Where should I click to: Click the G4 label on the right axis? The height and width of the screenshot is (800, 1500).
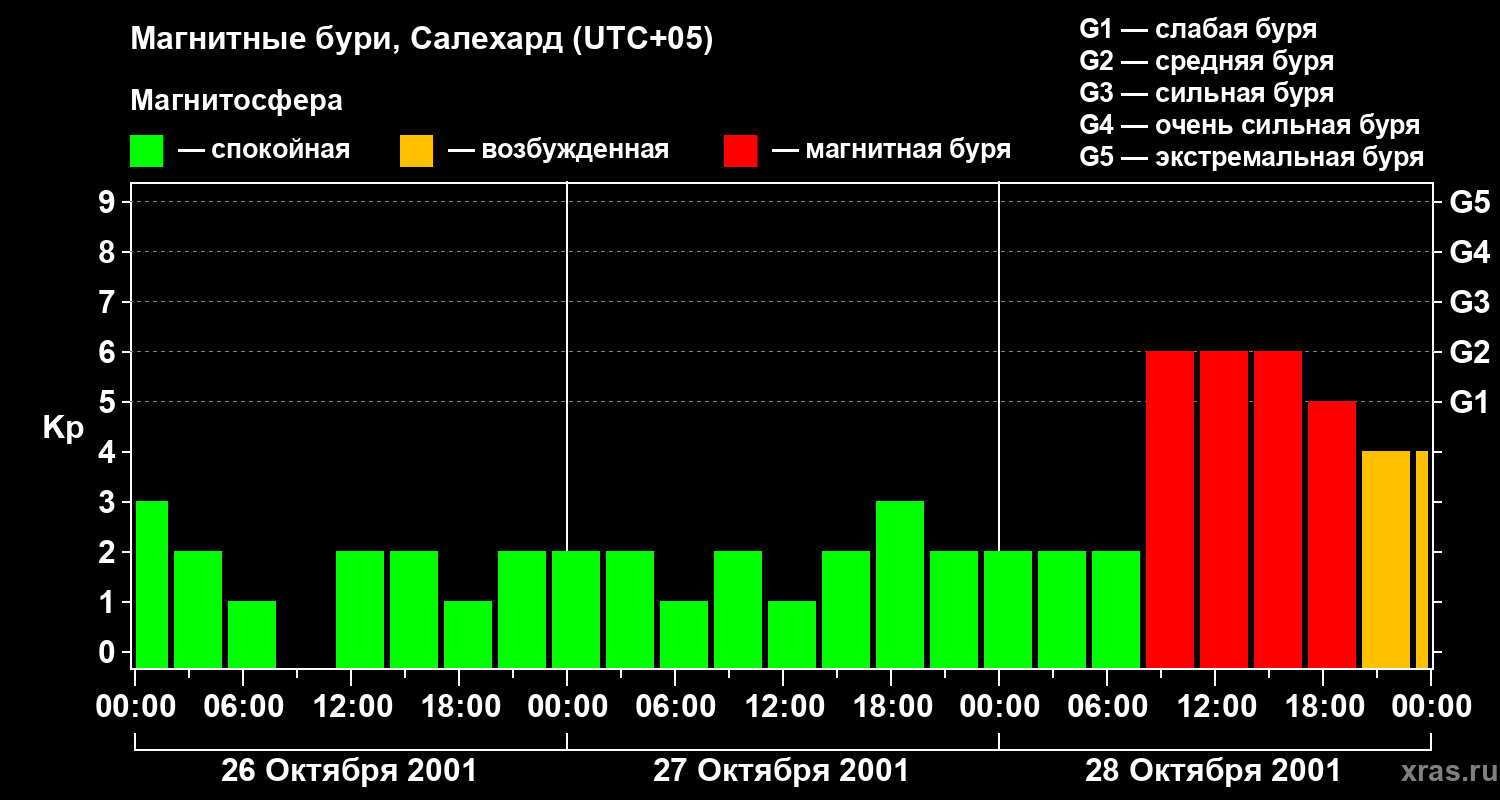(x=1469, y=252)
